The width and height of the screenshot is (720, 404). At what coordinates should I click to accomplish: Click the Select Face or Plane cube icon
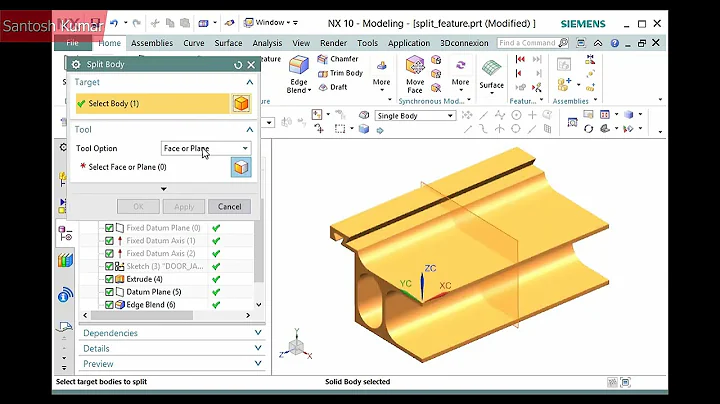click(241, 167)
